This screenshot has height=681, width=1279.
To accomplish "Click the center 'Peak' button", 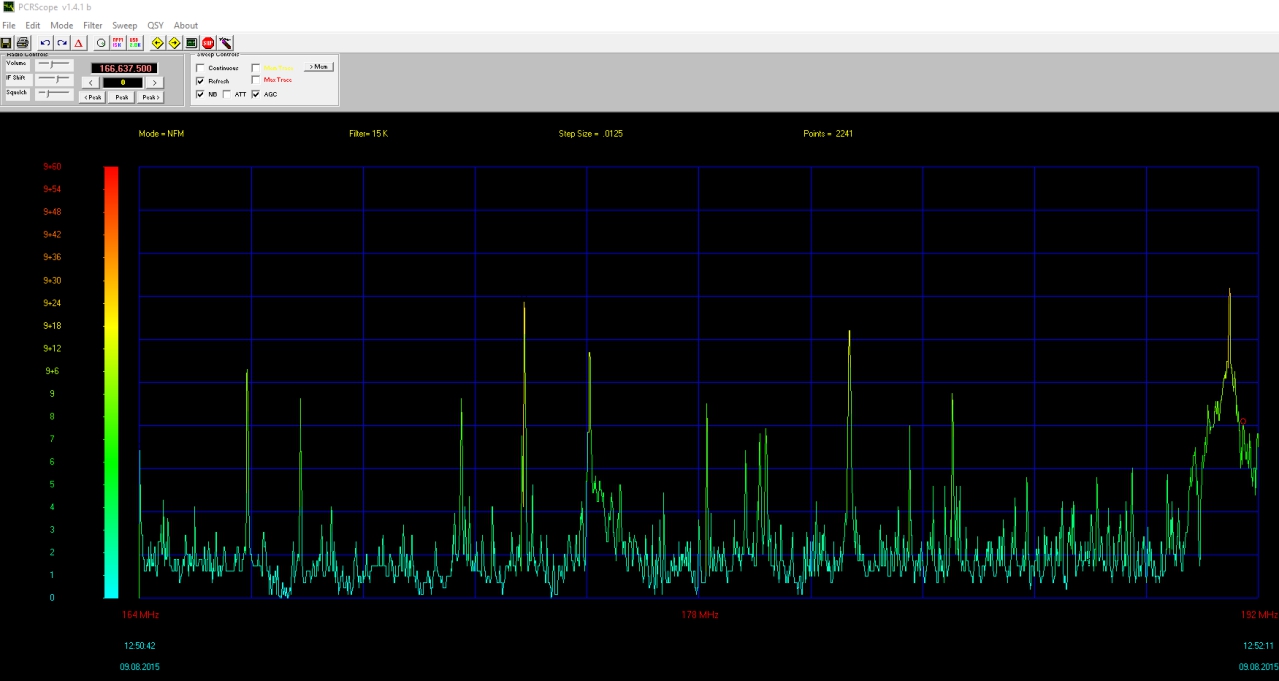I will [122, 97].
